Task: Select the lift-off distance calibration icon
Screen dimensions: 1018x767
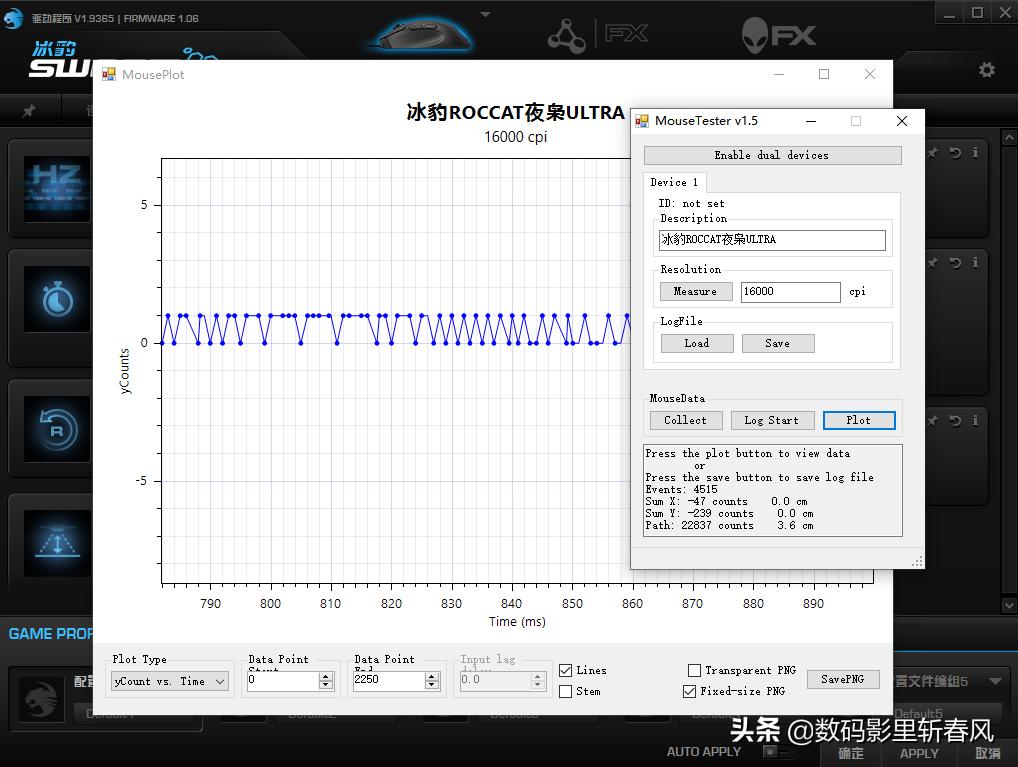Action: (57, 543)
